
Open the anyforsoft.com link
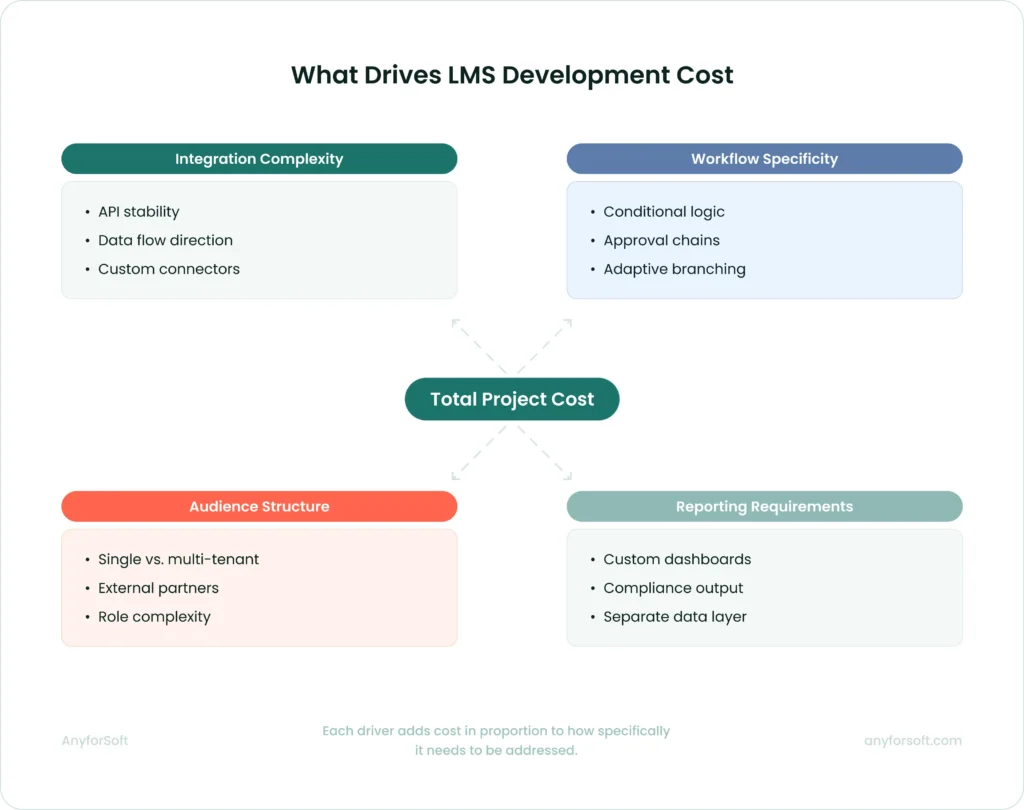(912, 741)
